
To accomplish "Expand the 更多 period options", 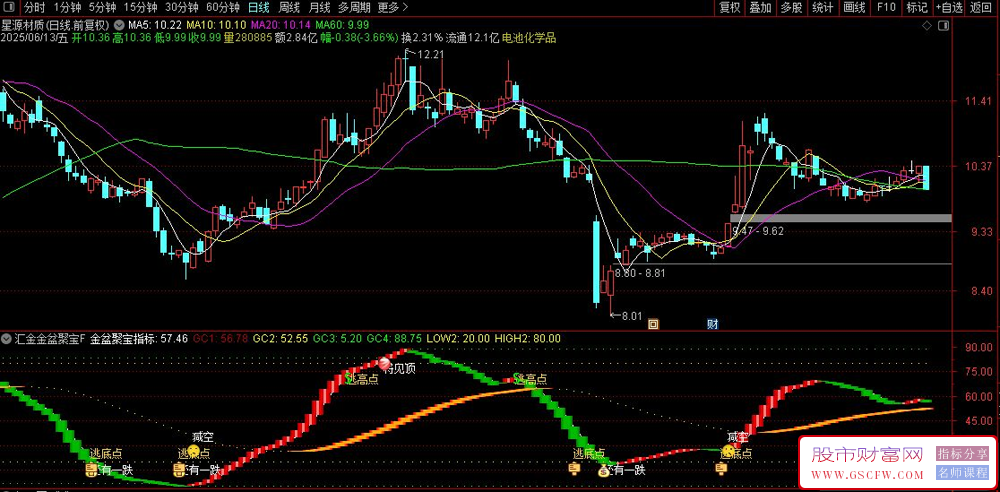I will point(392,8).
